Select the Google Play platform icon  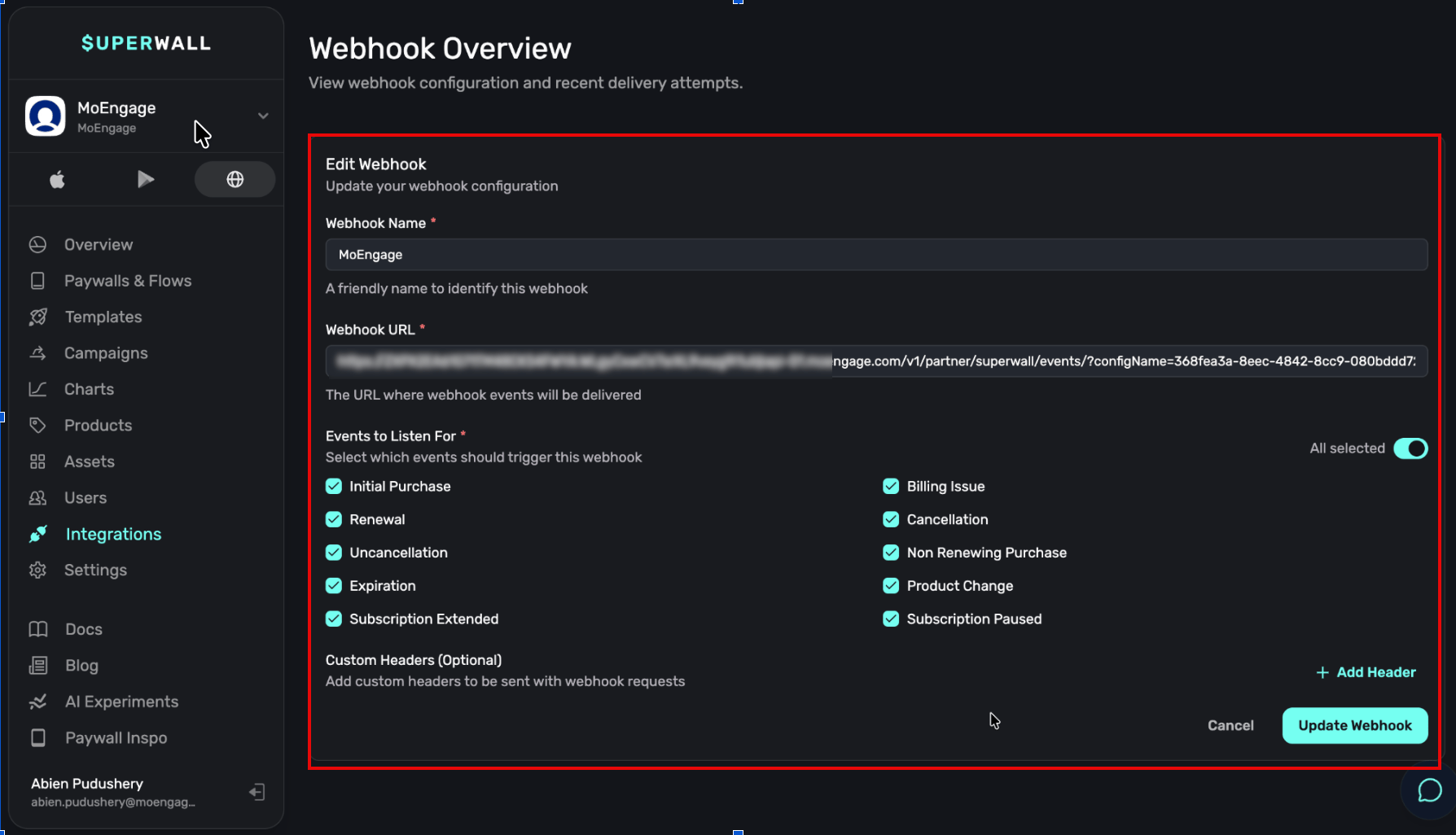pos(146,179)
